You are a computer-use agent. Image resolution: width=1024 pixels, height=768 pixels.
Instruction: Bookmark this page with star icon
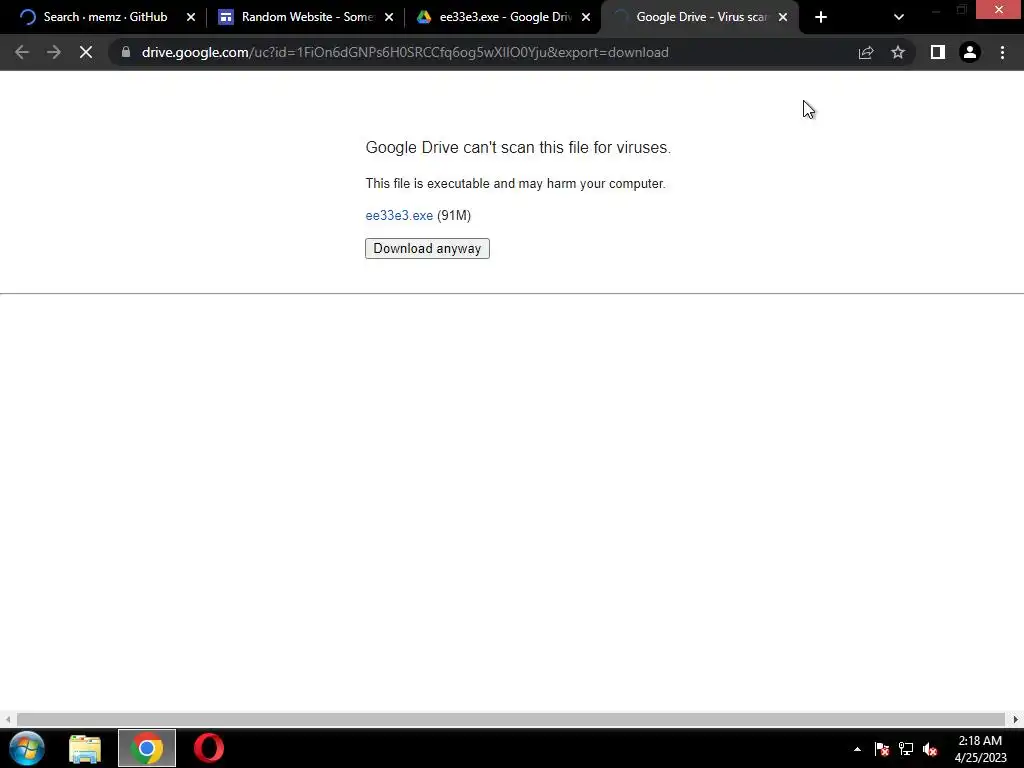coord(898,52)
